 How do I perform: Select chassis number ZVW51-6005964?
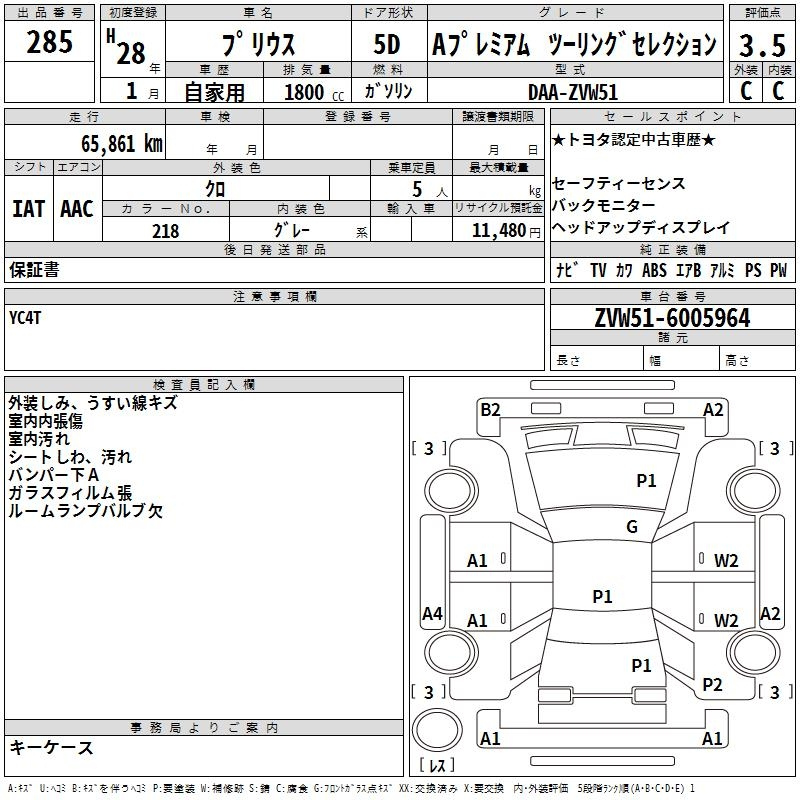[672, 318]
